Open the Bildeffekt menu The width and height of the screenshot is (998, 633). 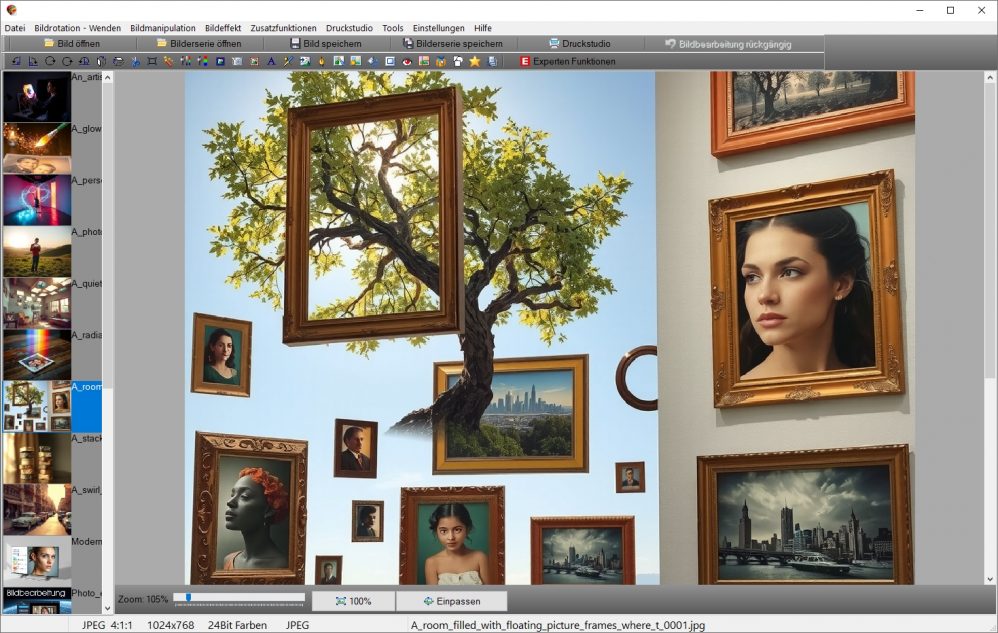pos(223,28)
